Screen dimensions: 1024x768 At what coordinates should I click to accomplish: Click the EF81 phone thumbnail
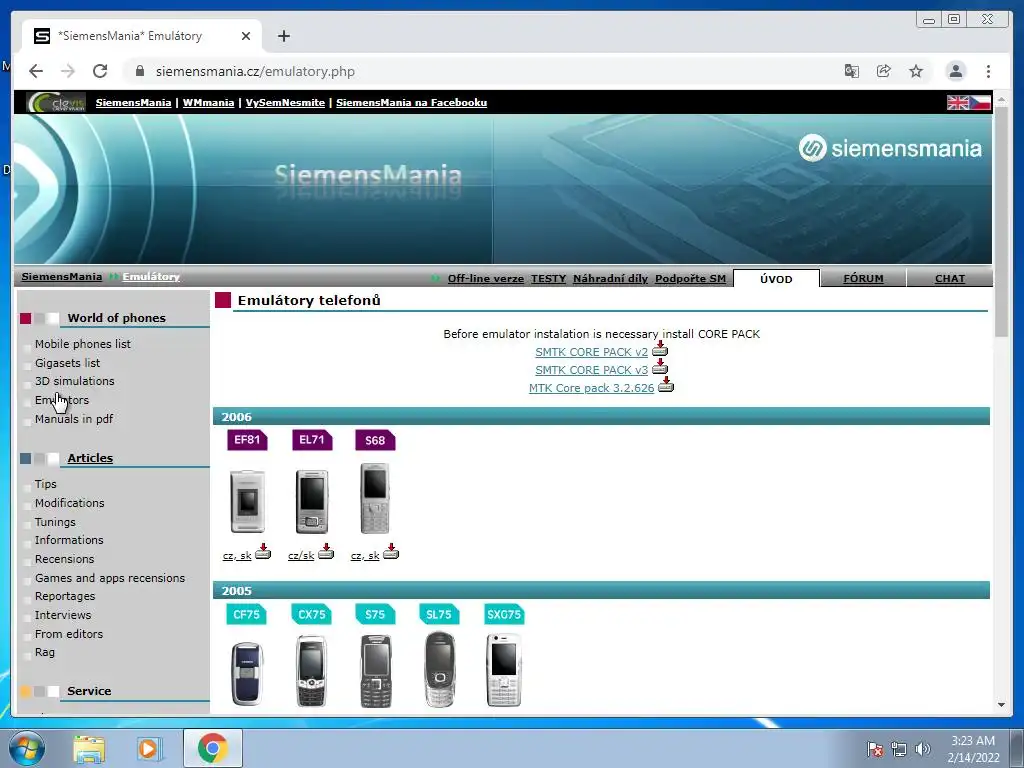[x=248, y=501]
